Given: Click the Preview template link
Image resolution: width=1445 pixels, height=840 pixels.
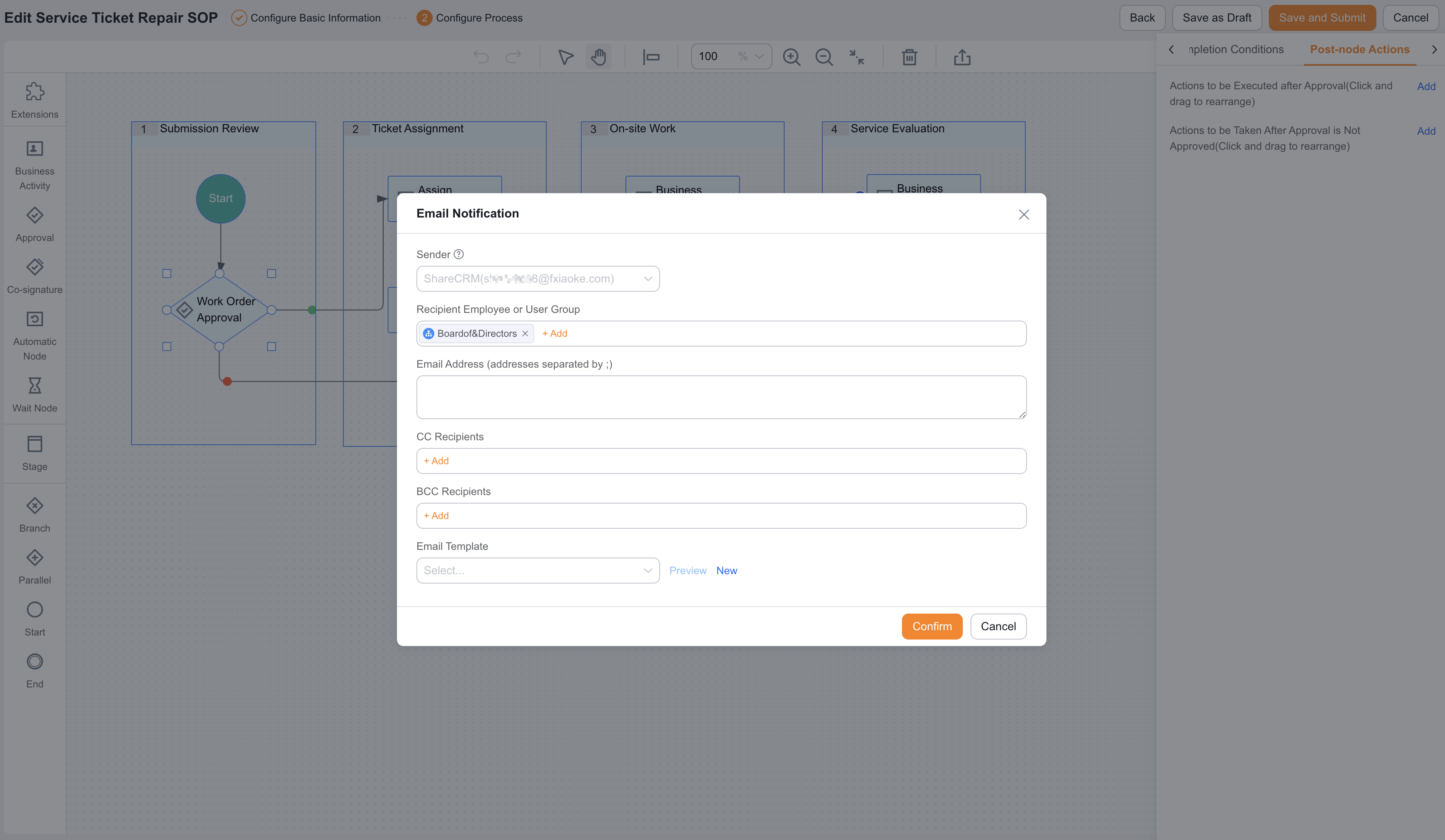Looking at the screenshot, I should tap(688, 571).
